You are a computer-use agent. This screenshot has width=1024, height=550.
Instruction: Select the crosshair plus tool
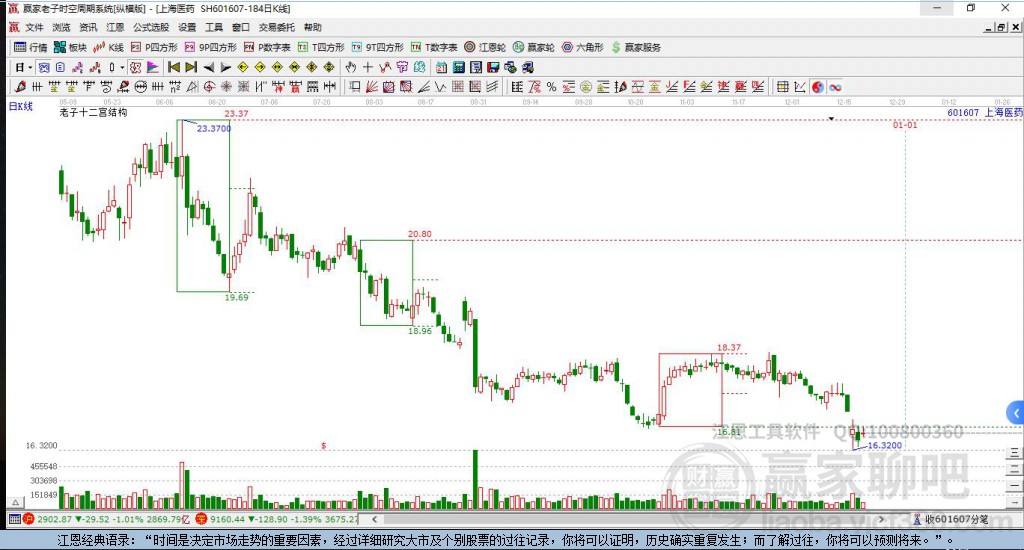(x=368, y=67)
